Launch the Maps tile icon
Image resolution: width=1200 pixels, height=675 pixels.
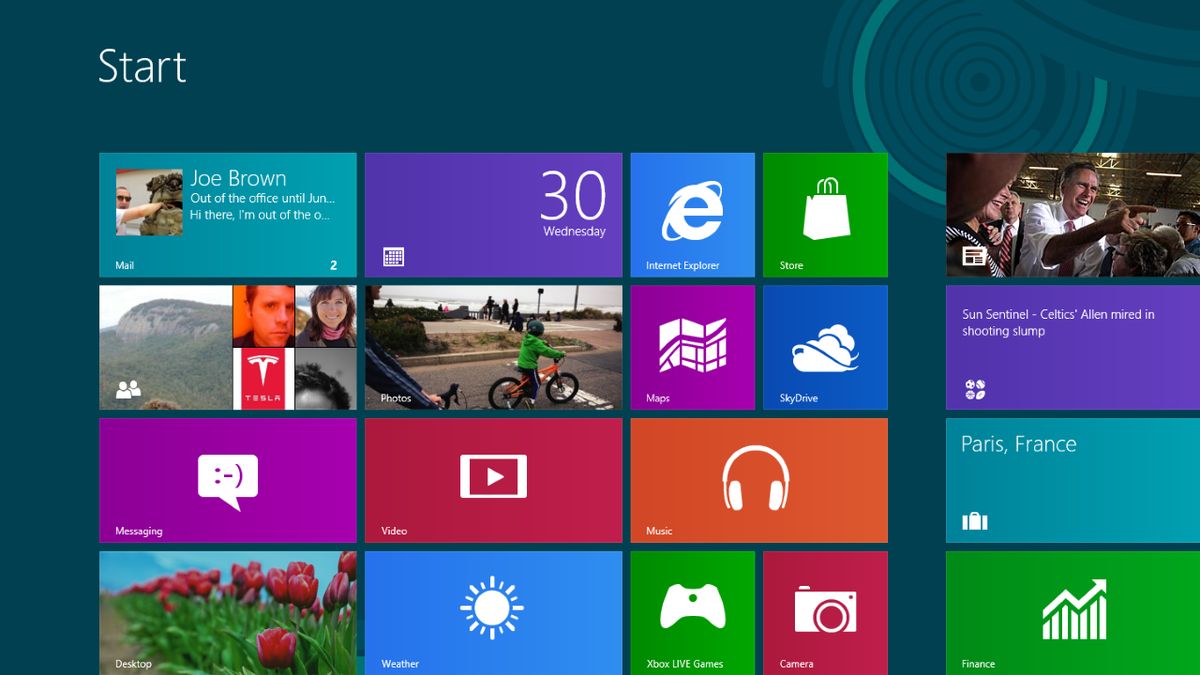pyautogui.click(x=693, y=345)
